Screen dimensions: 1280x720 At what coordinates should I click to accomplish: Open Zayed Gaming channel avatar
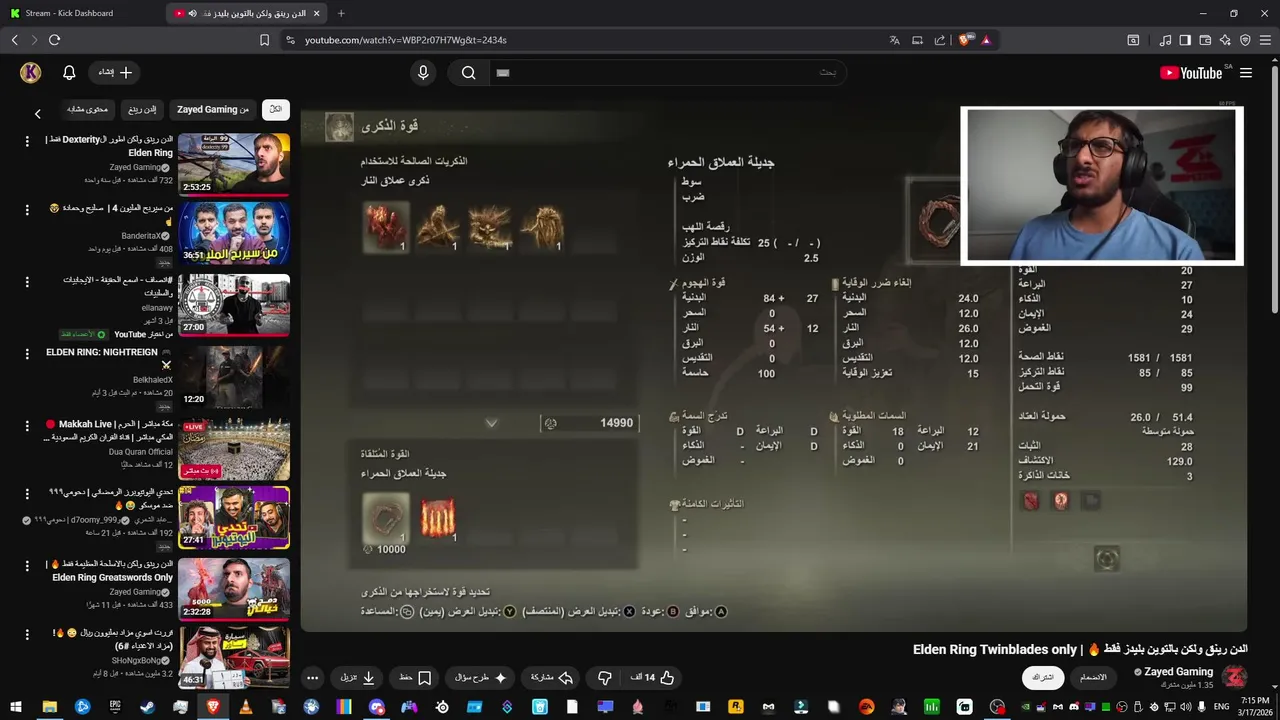tap(1235, 677)
